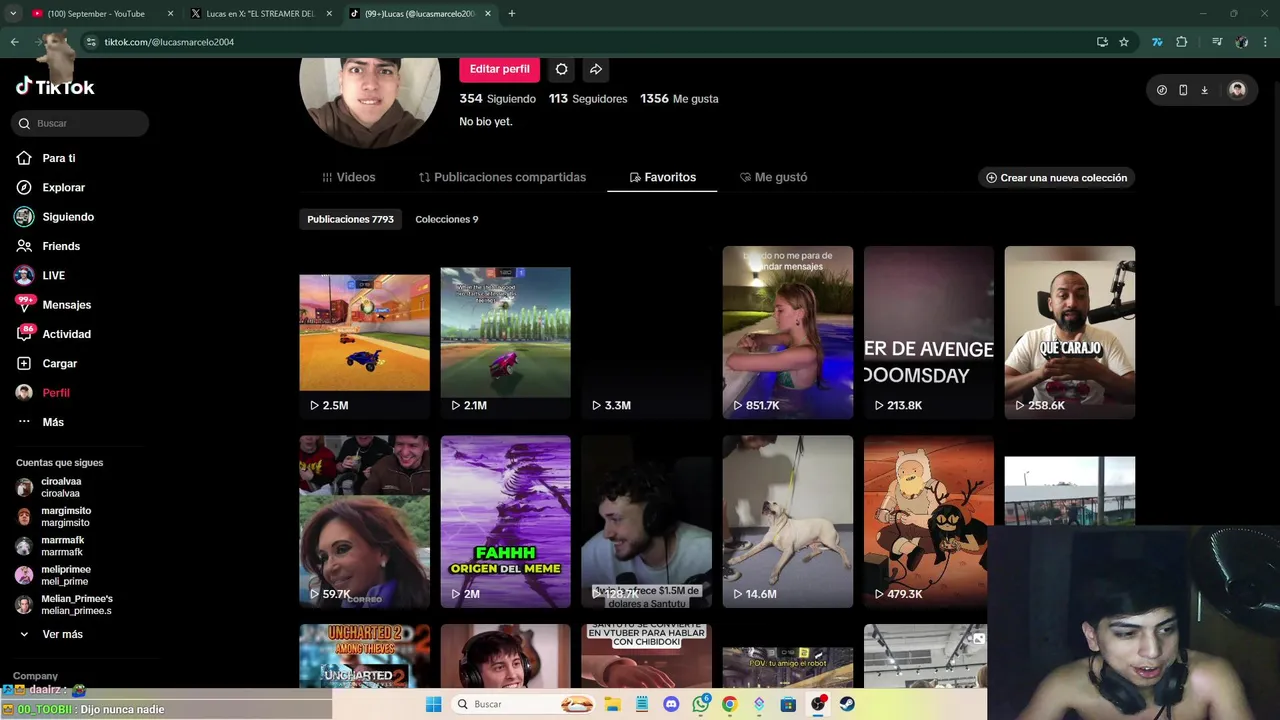This screenshot has height=720, width=1280.
Task: Click the browser back arrow
Action: 15,42
